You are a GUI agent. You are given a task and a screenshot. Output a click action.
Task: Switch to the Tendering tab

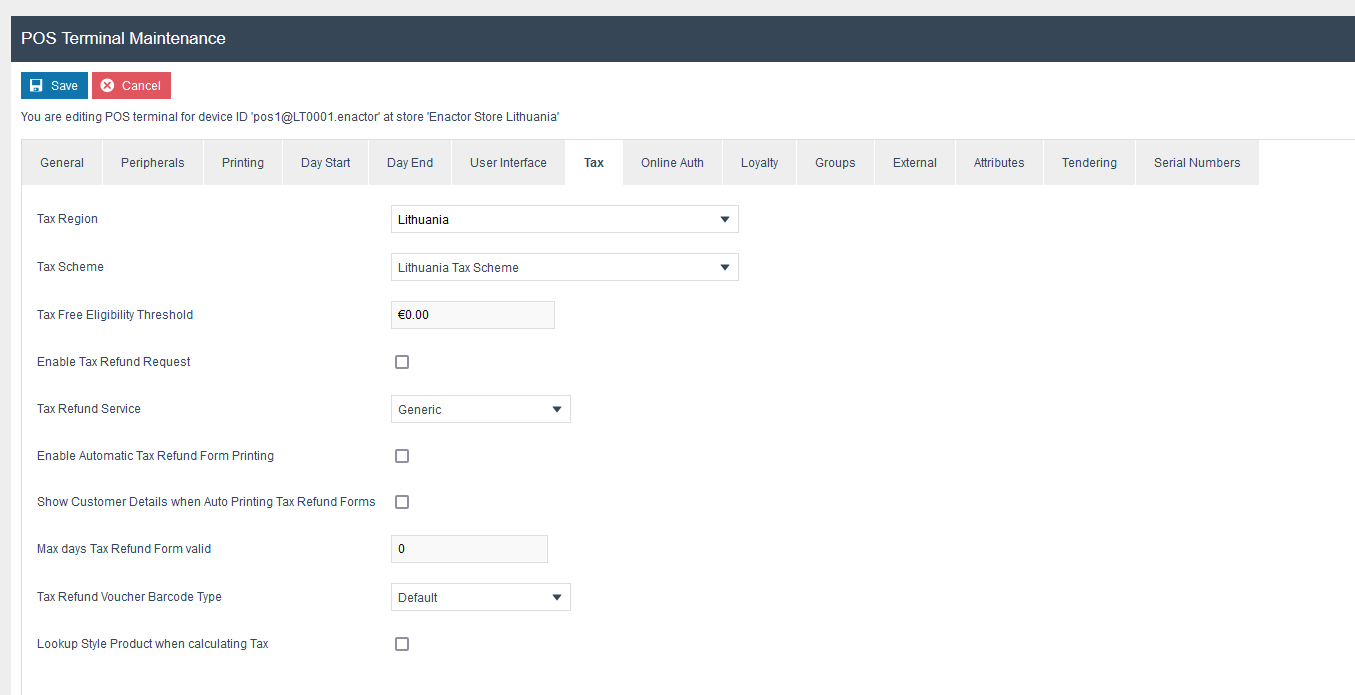tap(1089, 163)
